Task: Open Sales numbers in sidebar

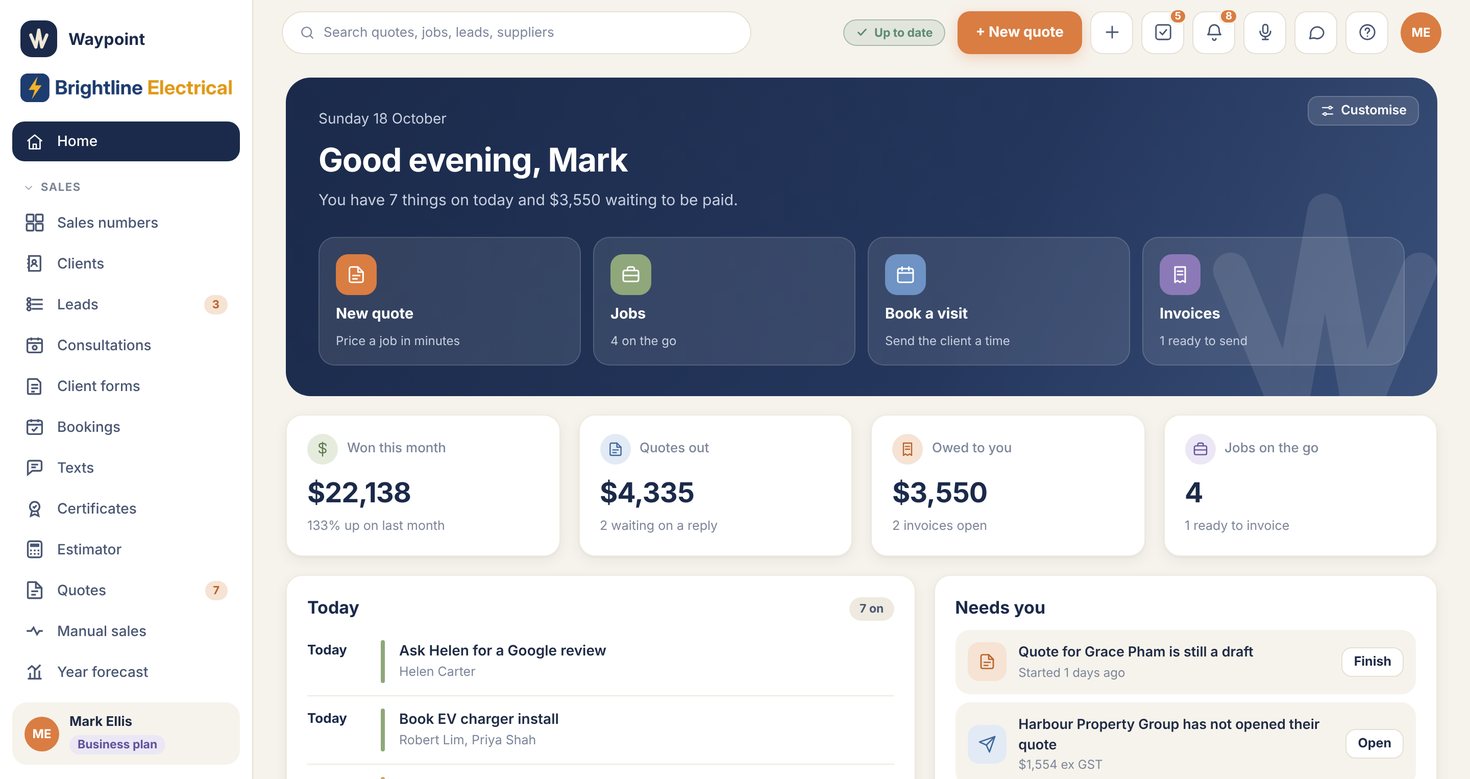Action: pyautogui.click(x=126, y=223)
